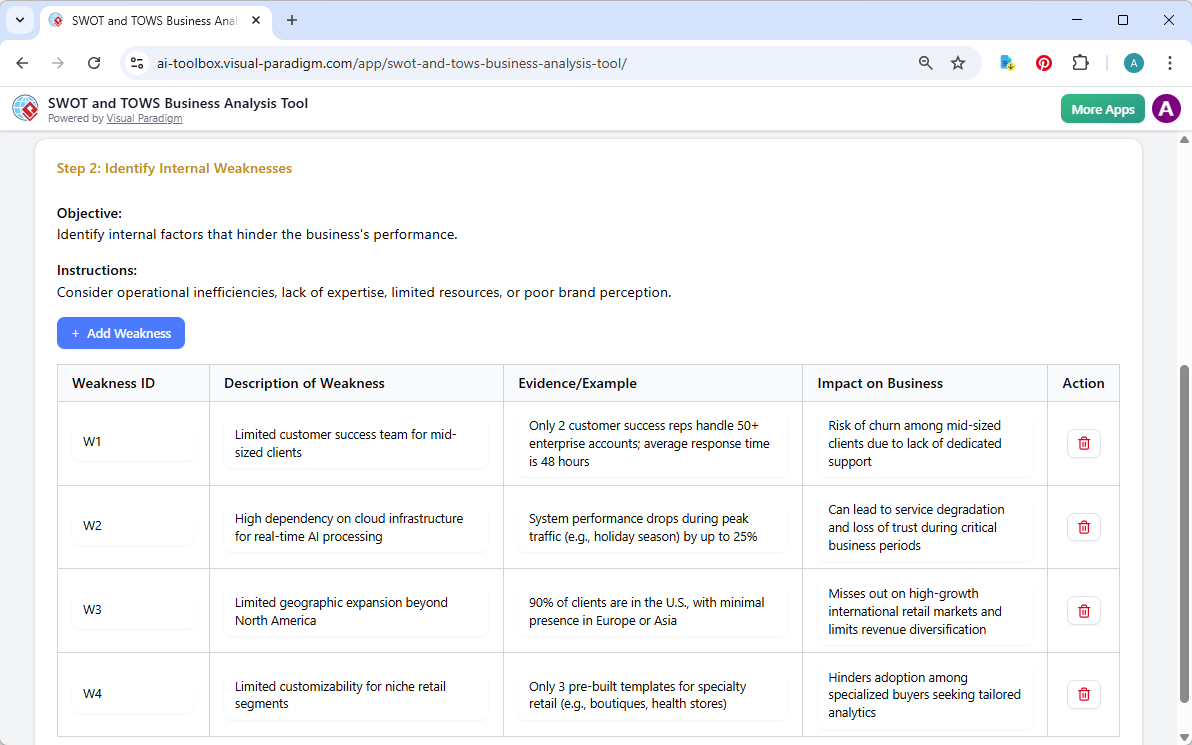This screenshot has width=1192, height=745.
Task: Delete weakness W3 using its trash icon
Action: [x=1083, y=610]
